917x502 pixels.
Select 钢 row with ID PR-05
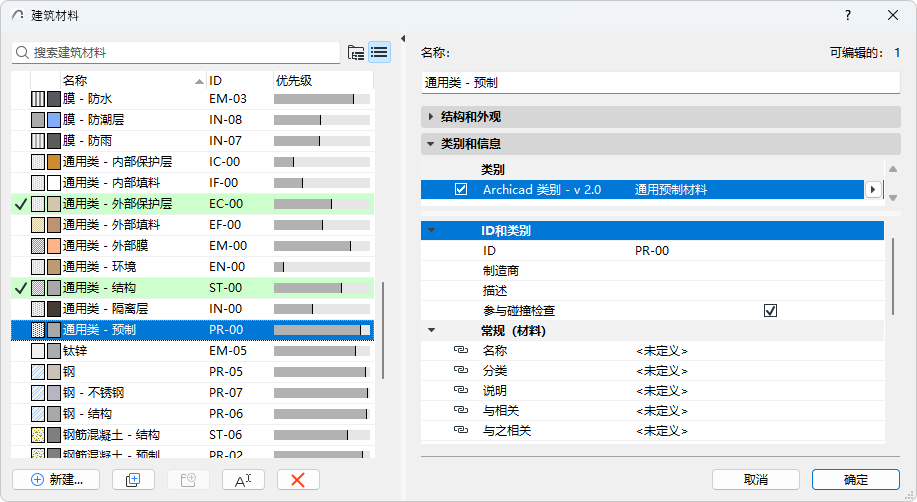(x=192, y=372)
